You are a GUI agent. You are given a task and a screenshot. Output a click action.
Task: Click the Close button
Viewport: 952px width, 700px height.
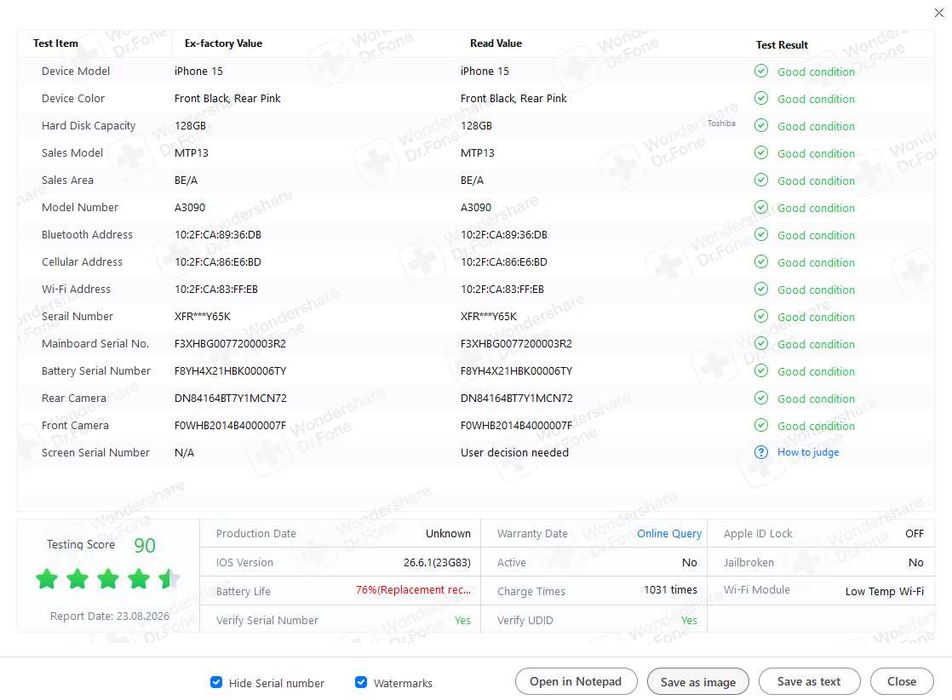point(902,682)
